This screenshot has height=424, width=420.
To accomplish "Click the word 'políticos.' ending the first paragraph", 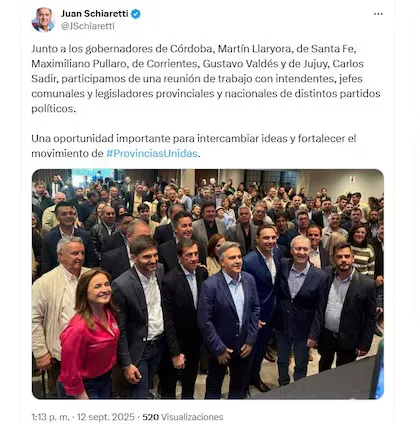I will [54, 109].
